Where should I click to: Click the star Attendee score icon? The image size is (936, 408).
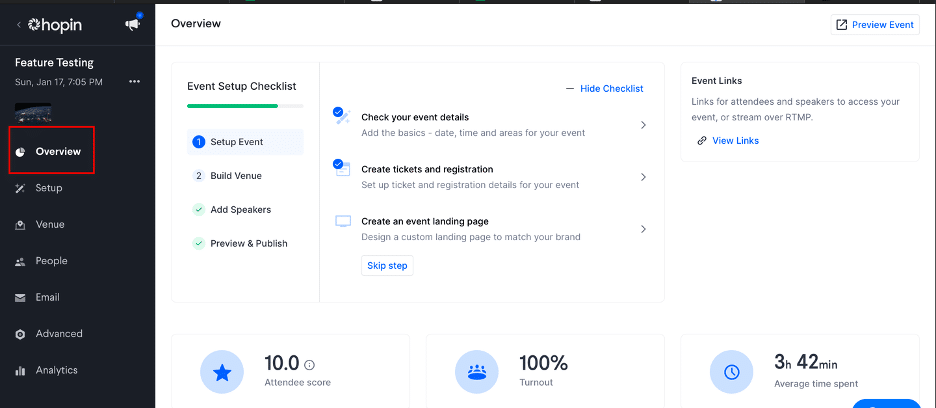[x=222, y=372]
